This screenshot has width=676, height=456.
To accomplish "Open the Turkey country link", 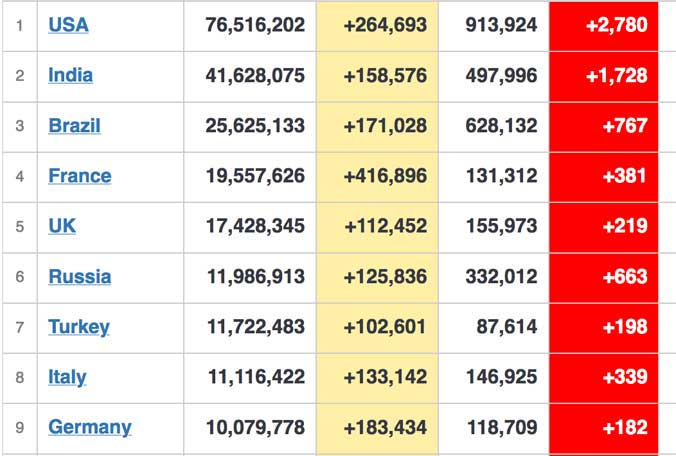I will pos(79,328).
